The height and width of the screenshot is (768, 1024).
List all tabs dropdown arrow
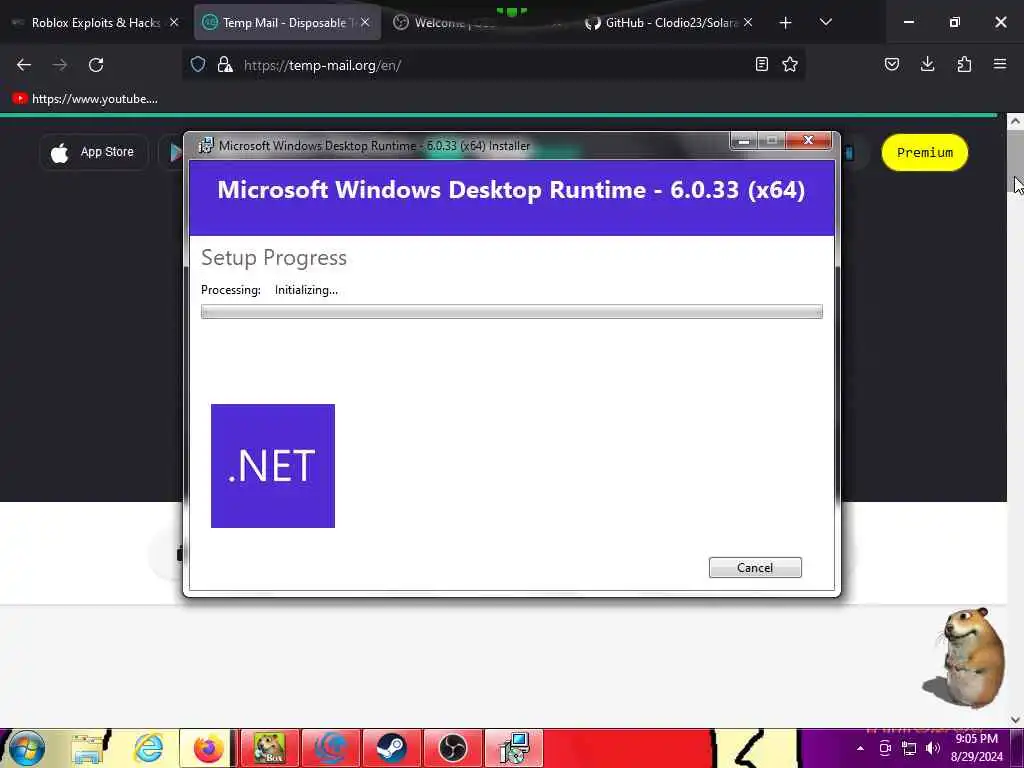point(825,23)
